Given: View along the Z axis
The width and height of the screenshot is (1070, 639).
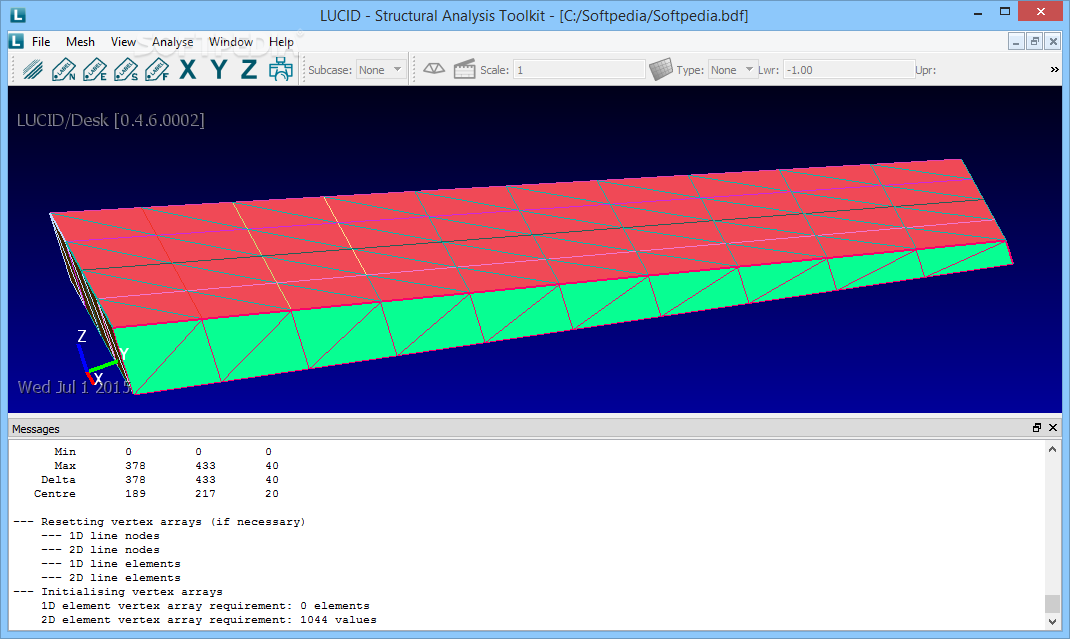Looking at the screenshot, I should point(249,70).
